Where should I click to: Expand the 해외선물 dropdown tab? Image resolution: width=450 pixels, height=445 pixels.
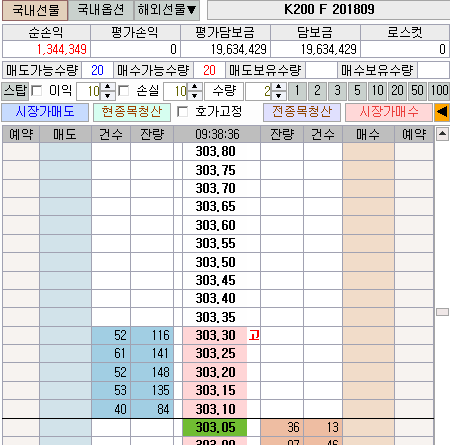[x=167, y=10]
